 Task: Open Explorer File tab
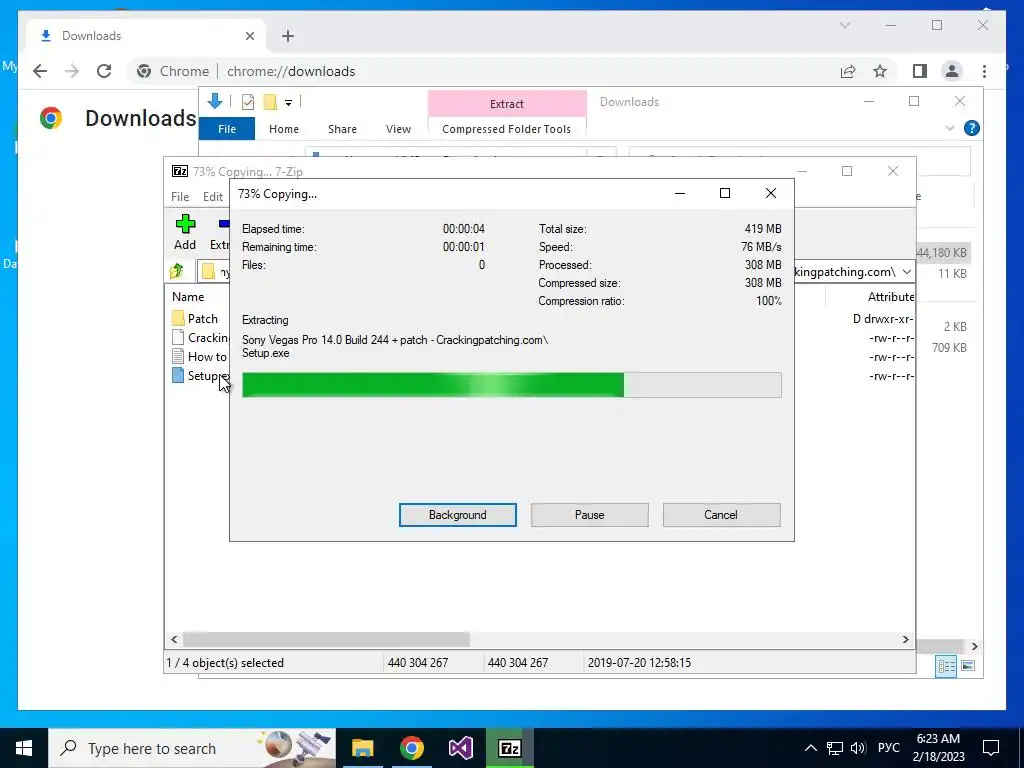pos(227,129)
